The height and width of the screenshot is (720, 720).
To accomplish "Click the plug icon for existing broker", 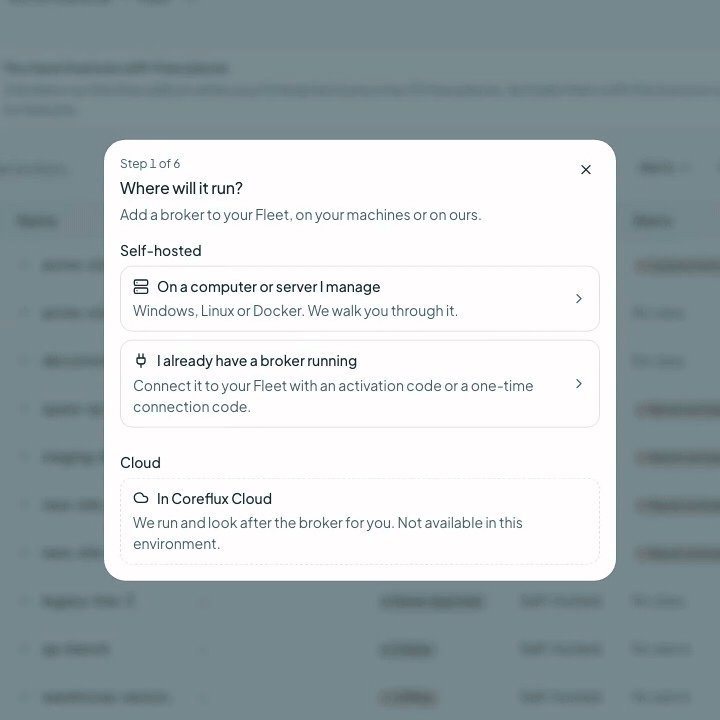I will coord(141,360).
